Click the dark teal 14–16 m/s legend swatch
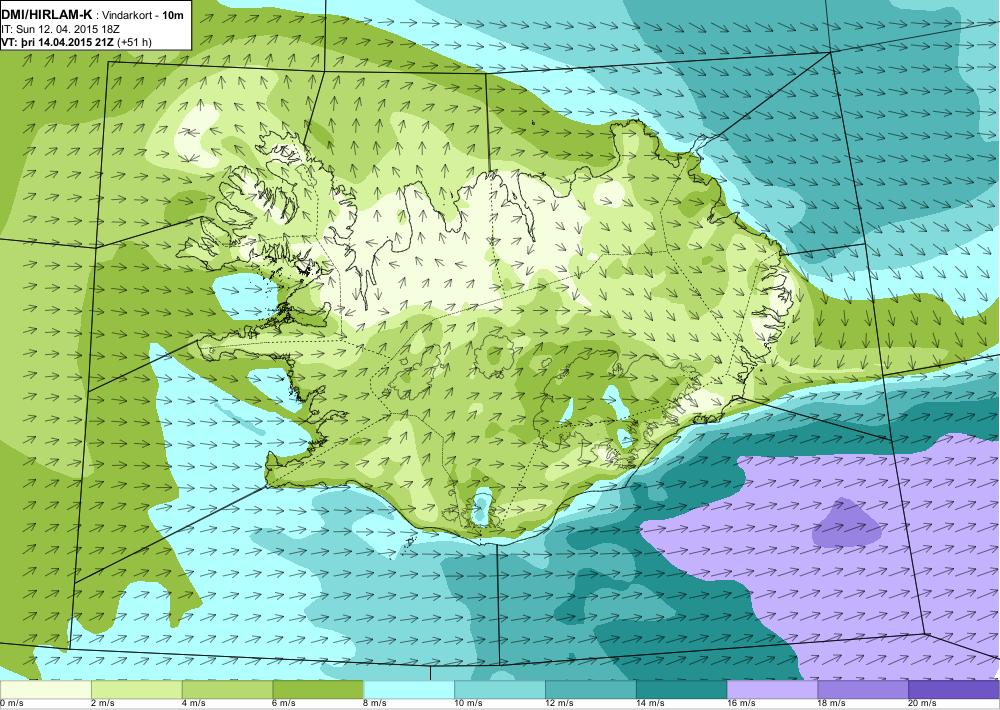 (x=682, y=689)
